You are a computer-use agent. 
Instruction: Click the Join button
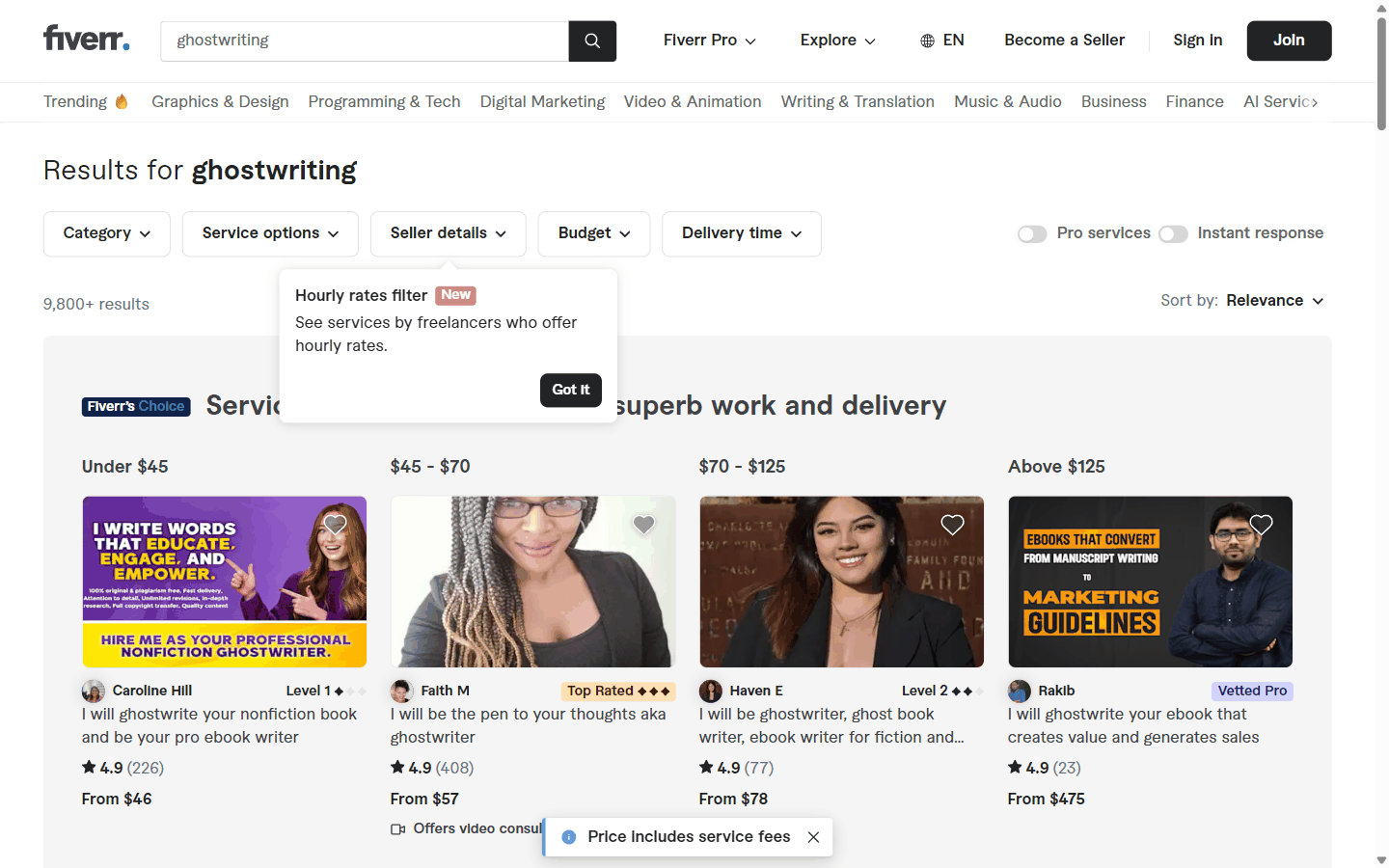point(1289,41)
